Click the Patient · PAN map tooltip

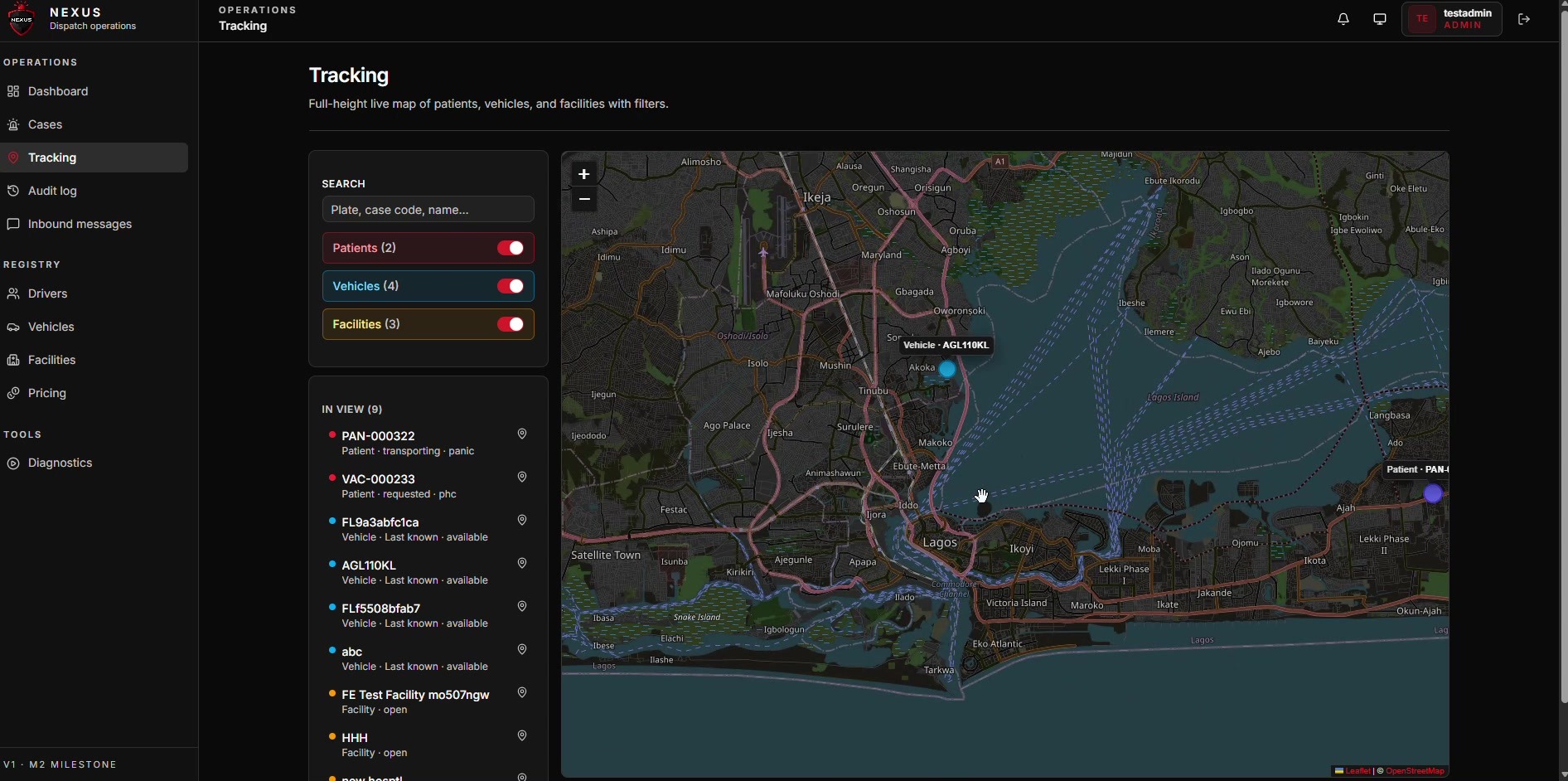1417,470
